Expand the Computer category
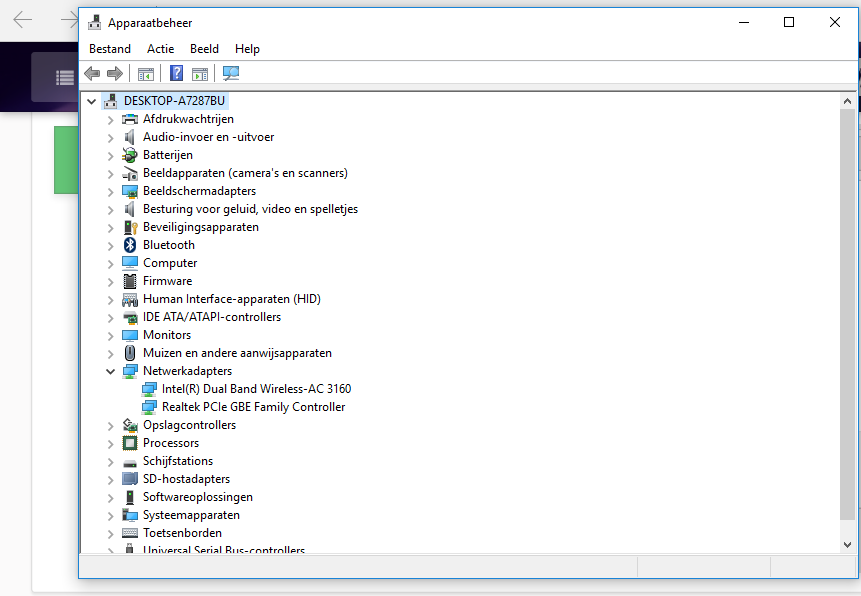The width and height of the screenshot is (861, 596). point(110,264)
